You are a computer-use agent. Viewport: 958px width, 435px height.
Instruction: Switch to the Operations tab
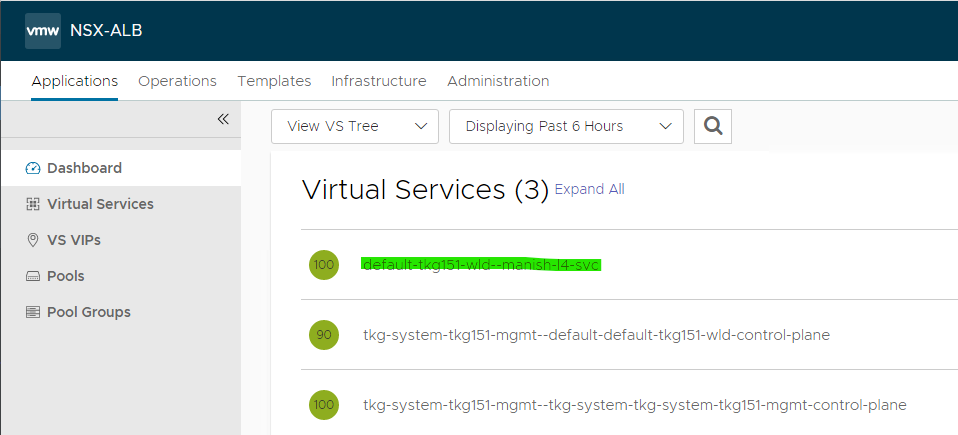pyautogui.click(x=177, y=81)
